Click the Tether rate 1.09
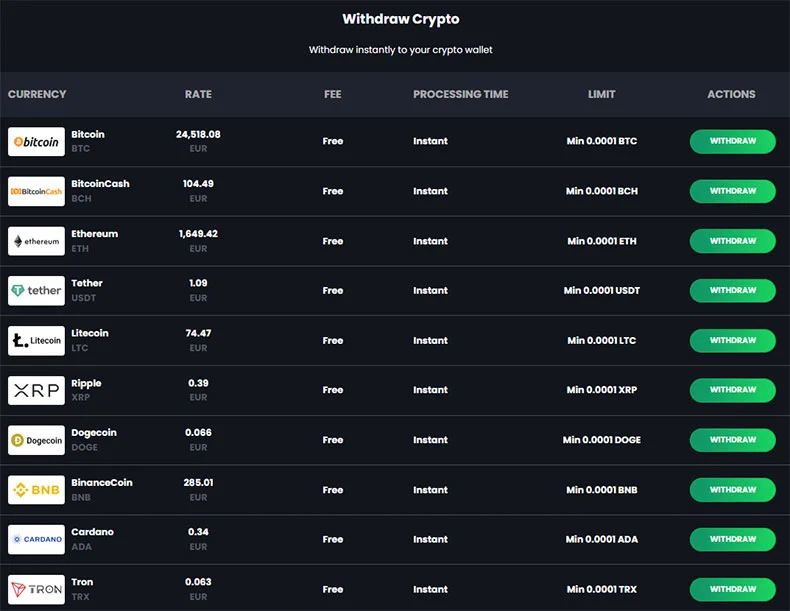 coord(198,283)
